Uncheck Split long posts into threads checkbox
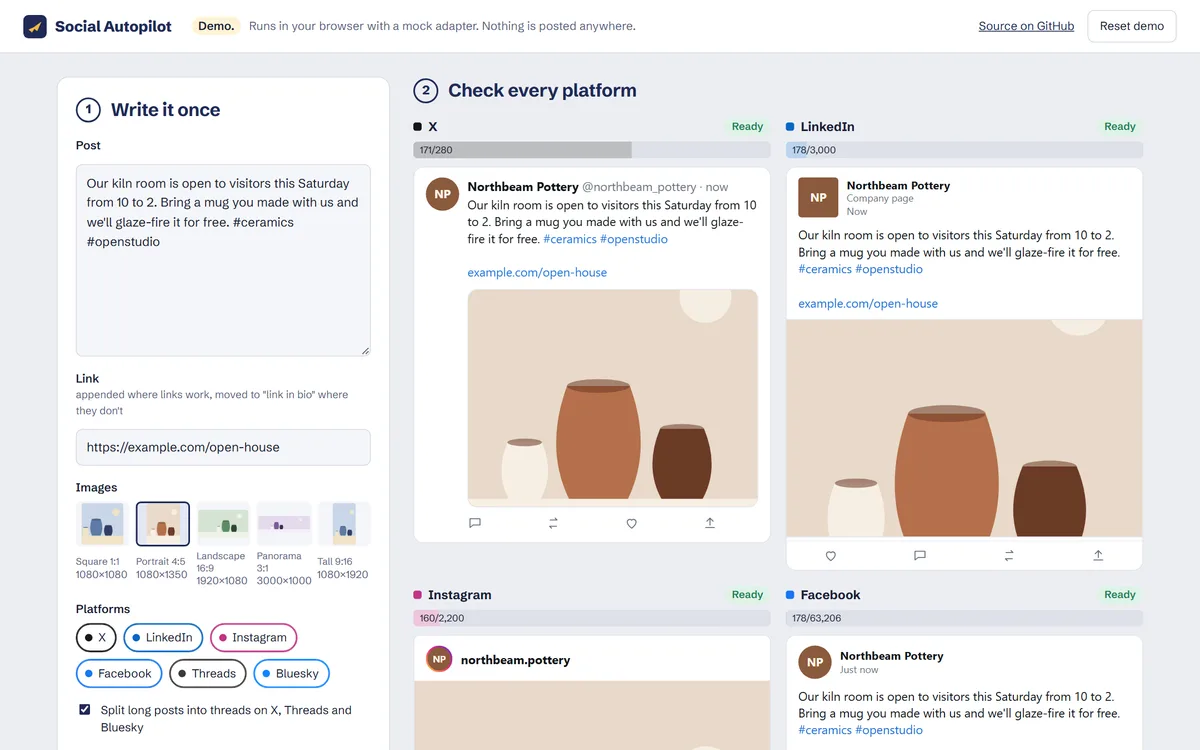This screenshot has width=1200, height=750. pos(84,710)
